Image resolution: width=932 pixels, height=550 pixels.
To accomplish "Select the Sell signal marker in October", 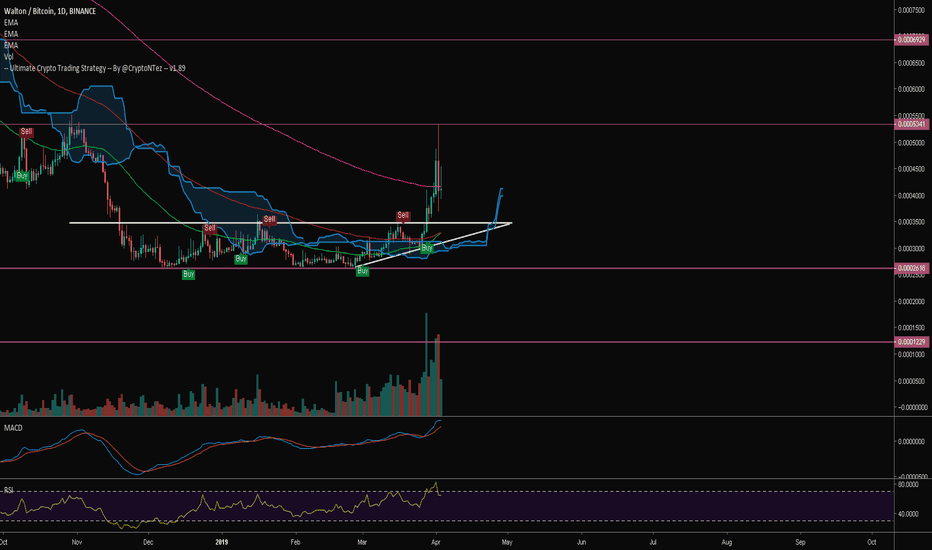I will tap(26, 131).
